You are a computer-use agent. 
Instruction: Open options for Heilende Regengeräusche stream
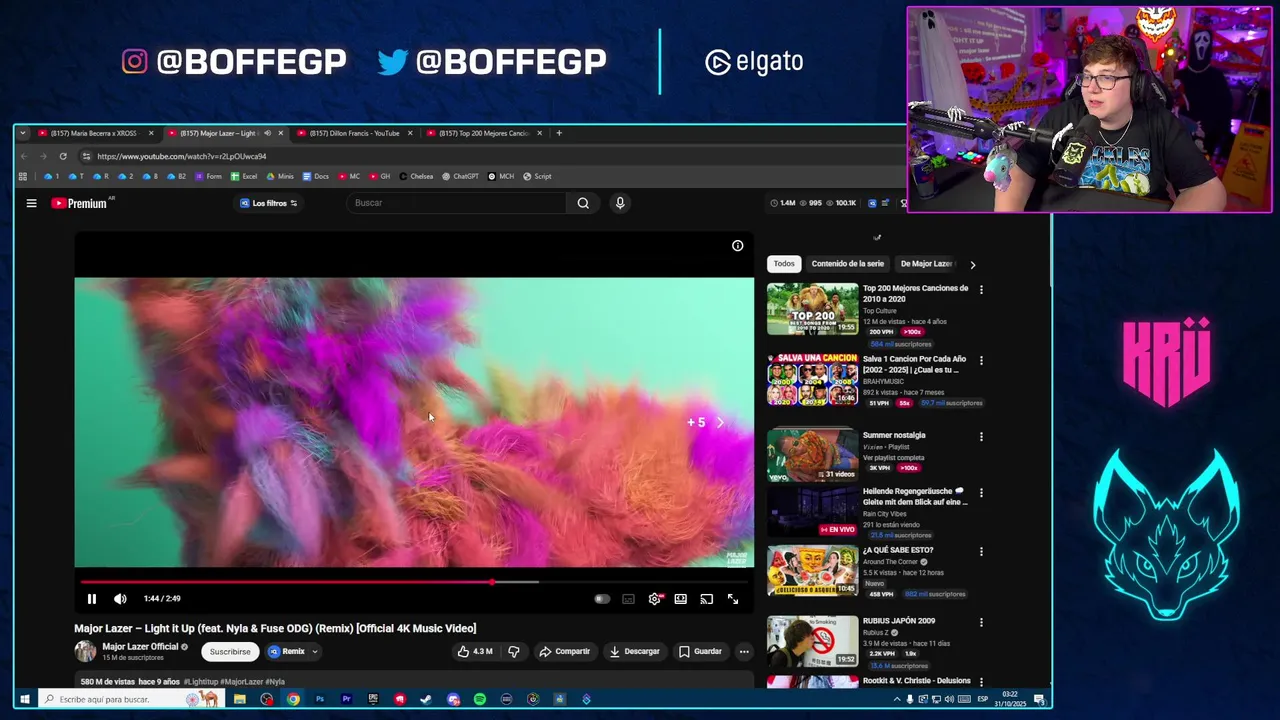981,493
